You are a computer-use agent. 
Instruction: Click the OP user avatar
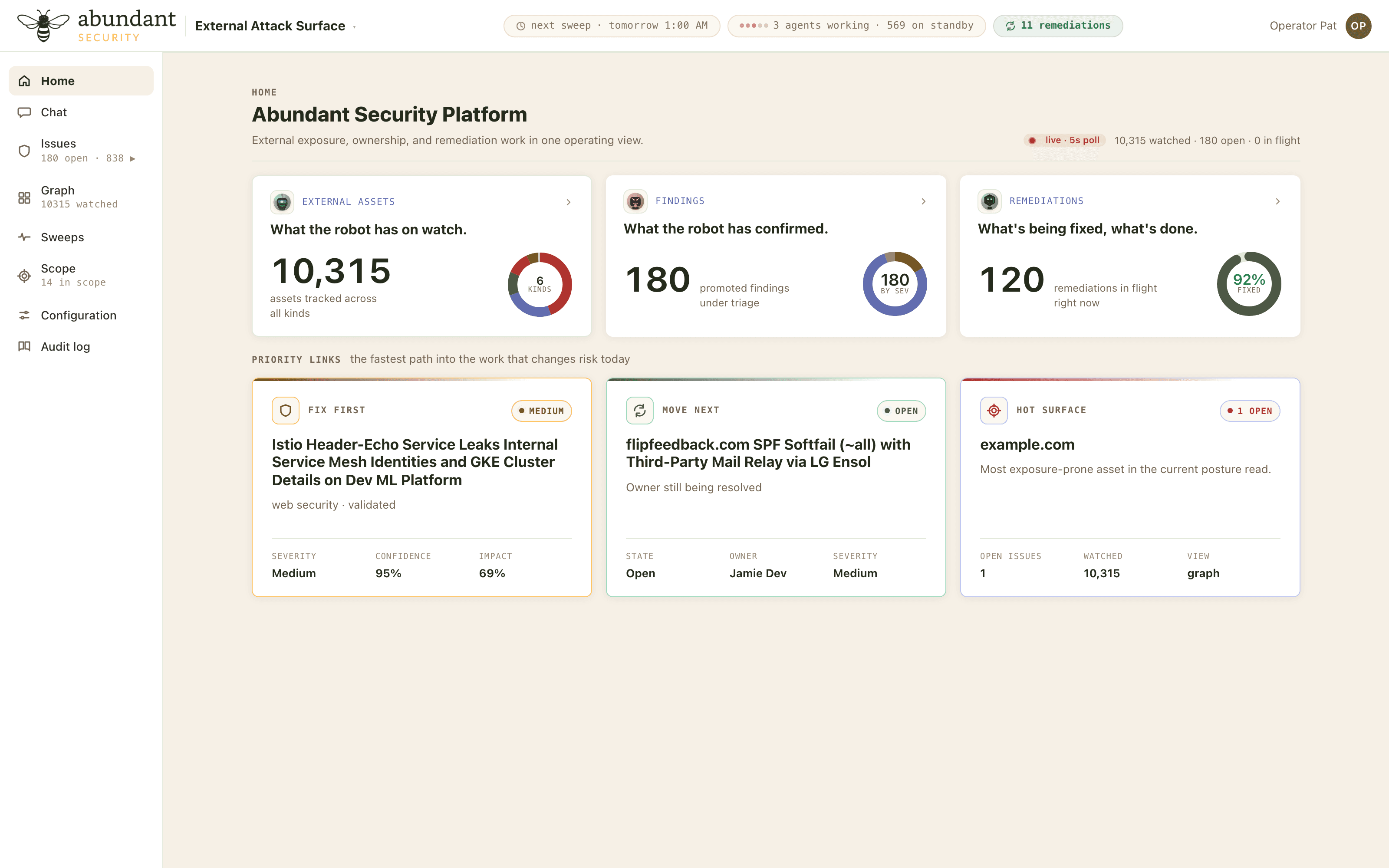1358,26
